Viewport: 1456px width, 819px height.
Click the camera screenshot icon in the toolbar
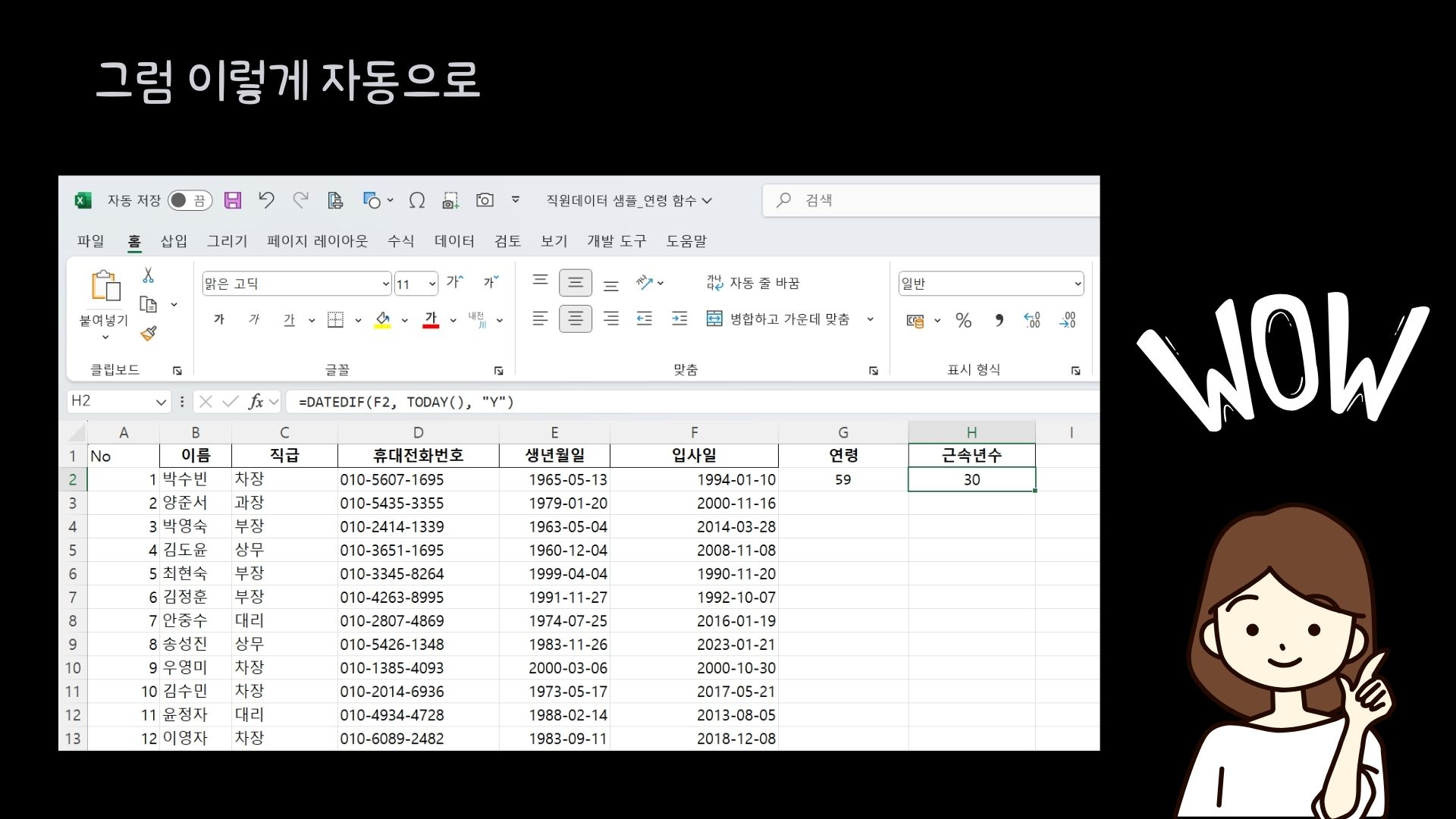point(485,200)
